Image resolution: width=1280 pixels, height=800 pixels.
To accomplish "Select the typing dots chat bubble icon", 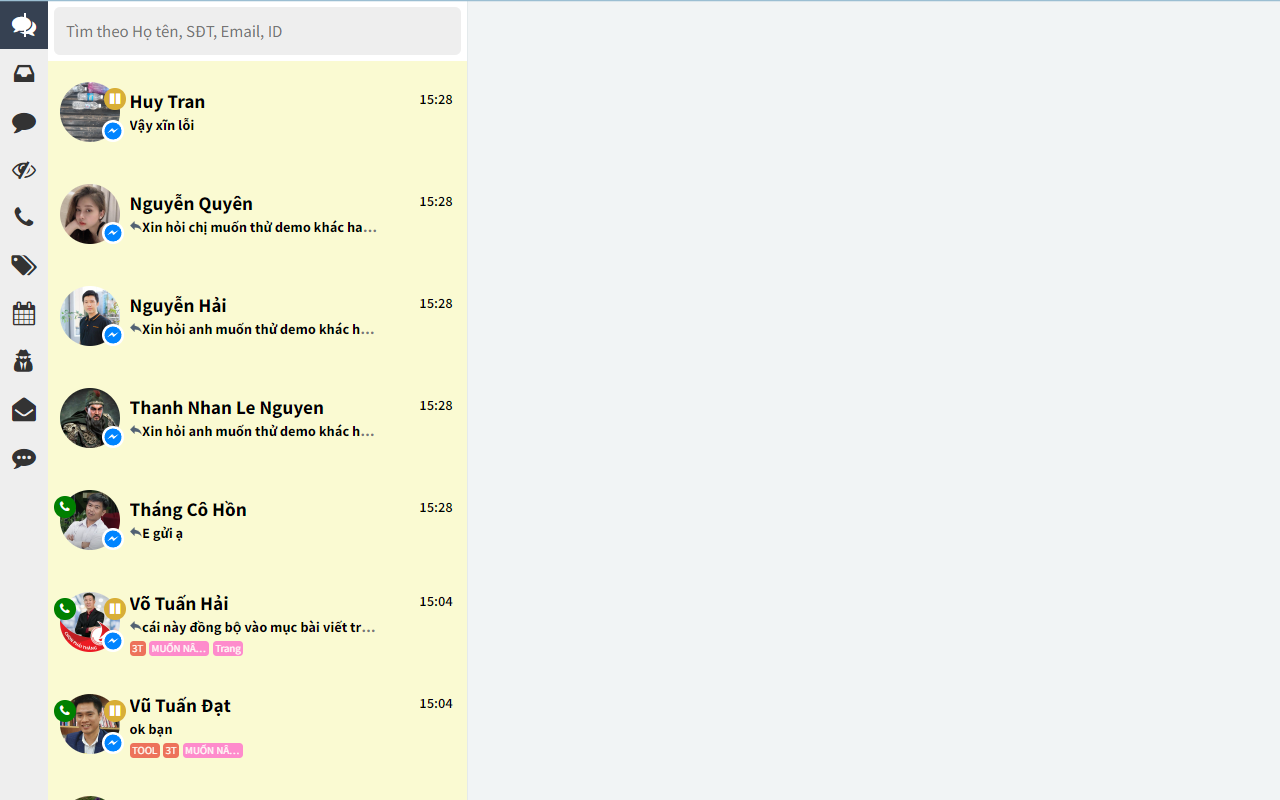I will pyautogui.click(x=24, y=458).
